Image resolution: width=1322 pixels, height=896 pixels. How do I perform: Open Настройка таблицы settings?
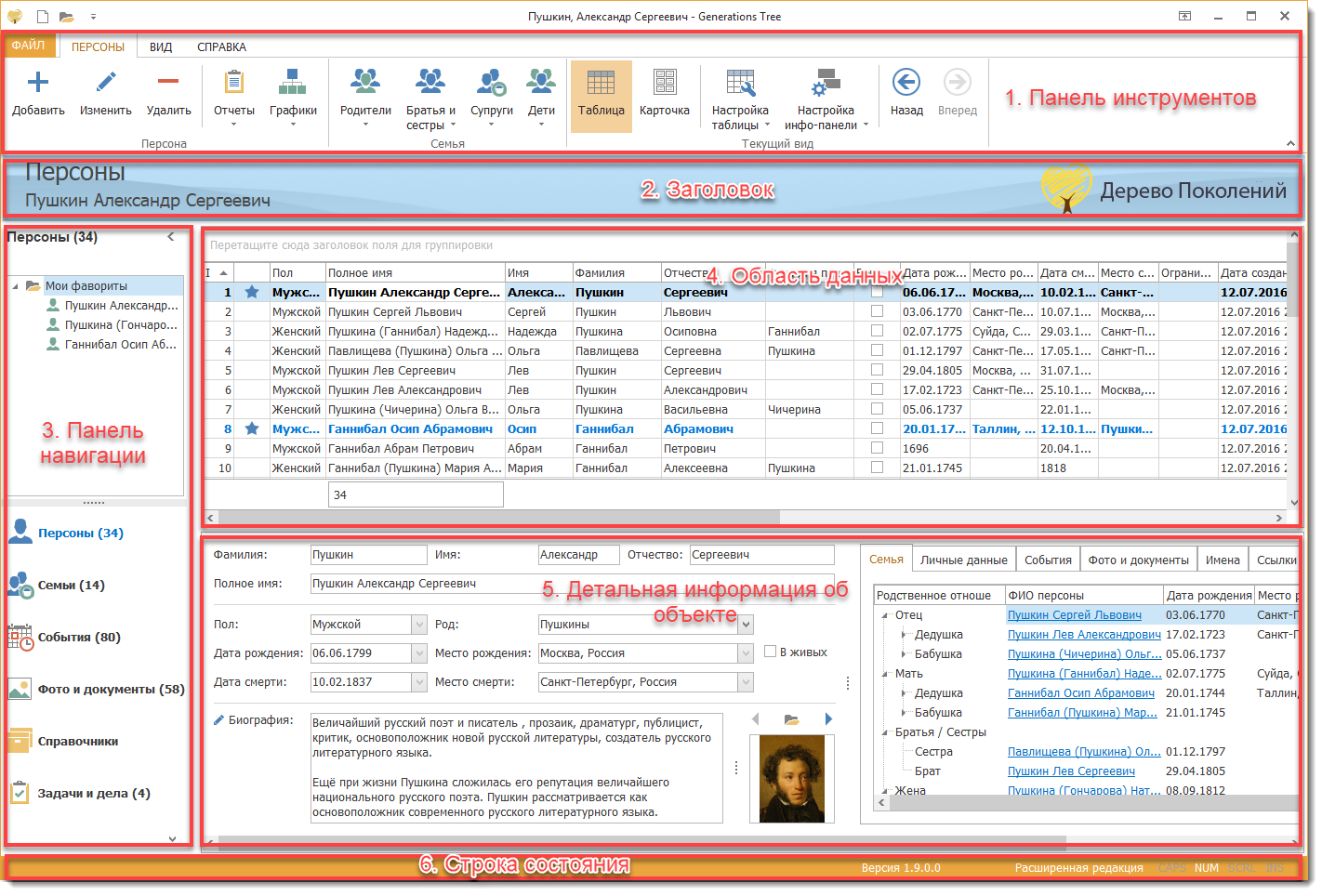tap(740, 83)
